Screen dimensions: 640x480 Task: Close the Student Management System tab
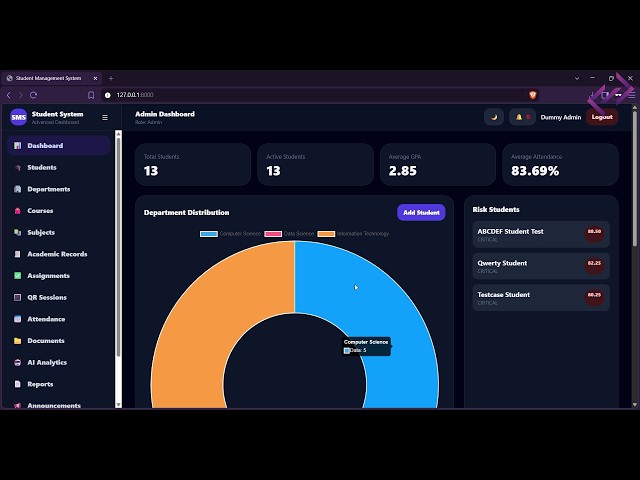click(x=96, y=78)
